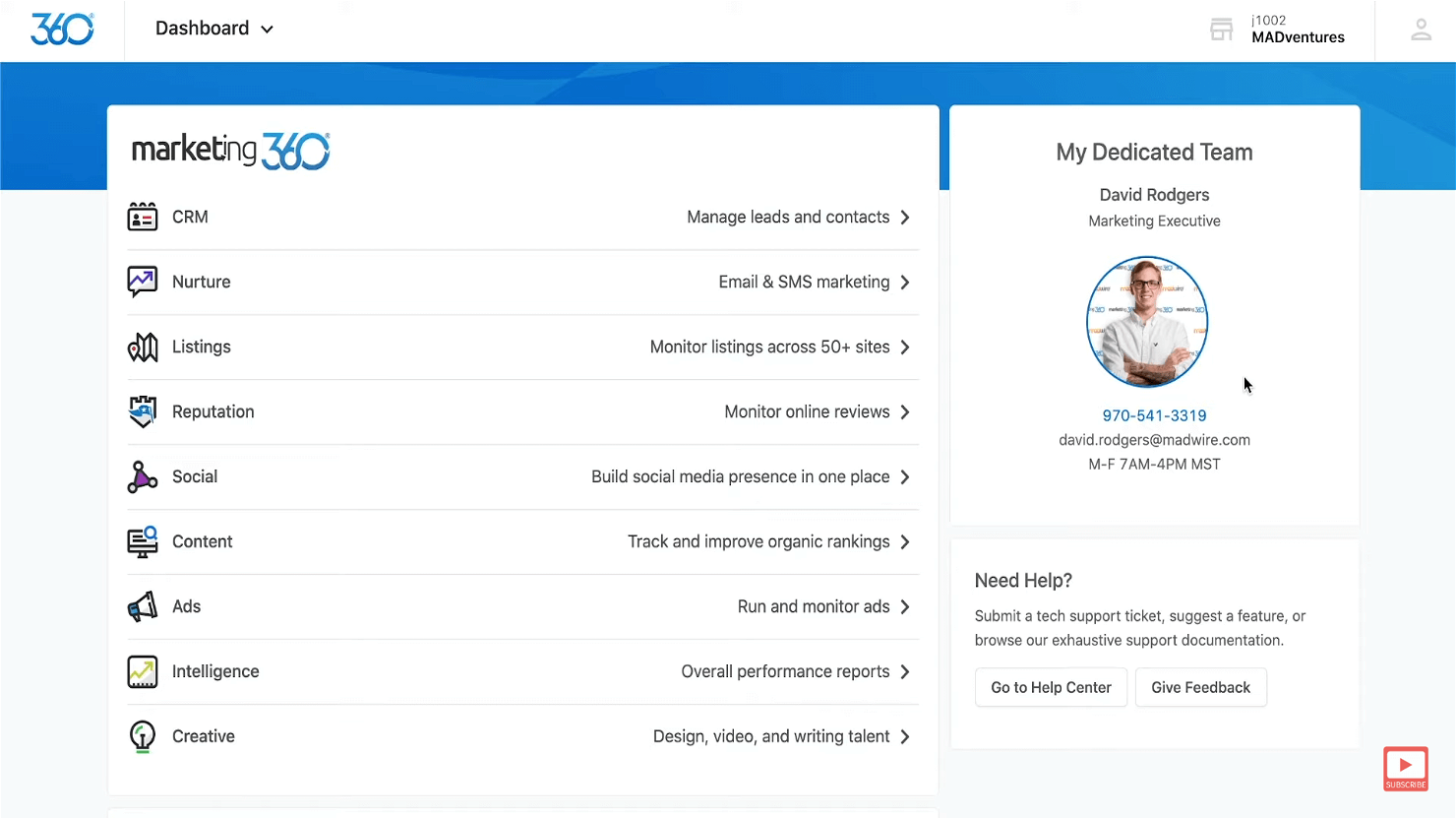Image resolution: width=1456 pixels, height=819 pixels.
Task: Click david.rodgers@madwire.com email address
Action: [1154, 440]
